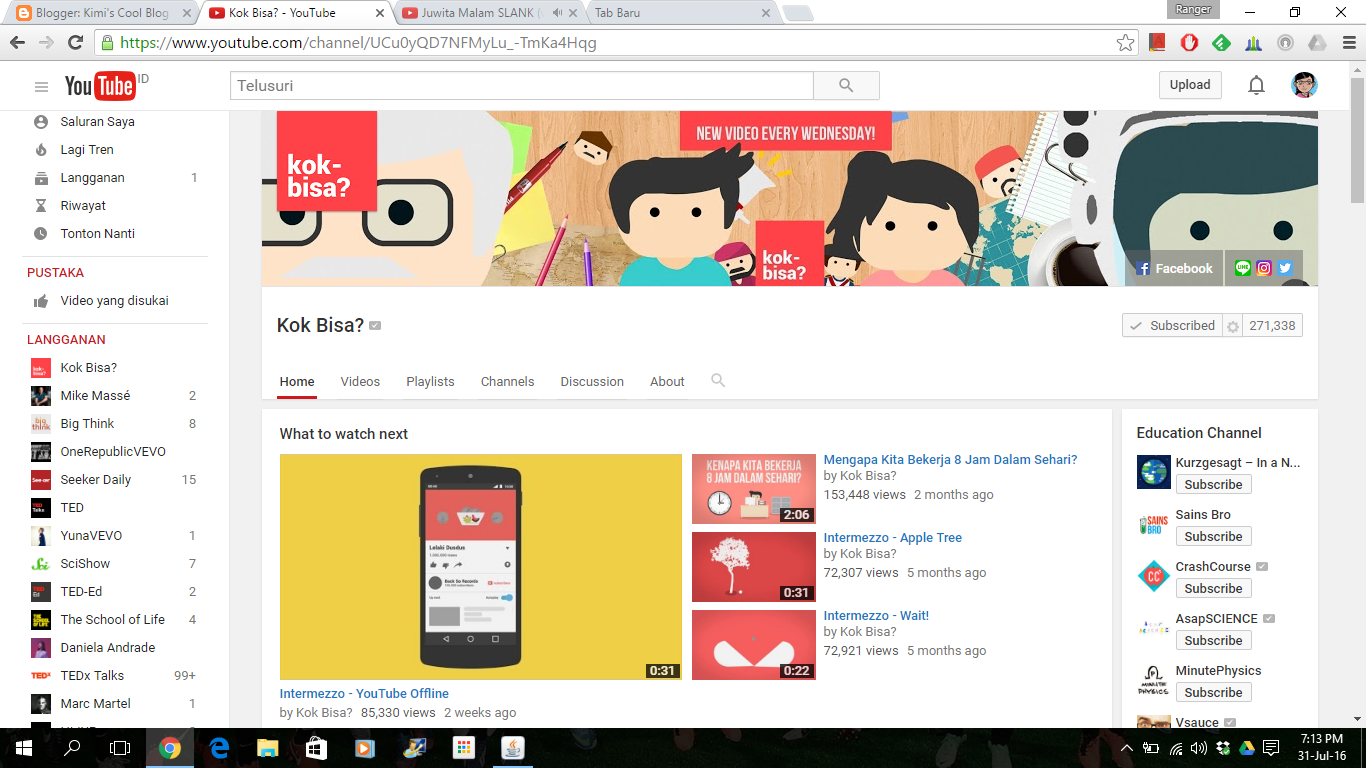Open the Windows Start menu

24,748
